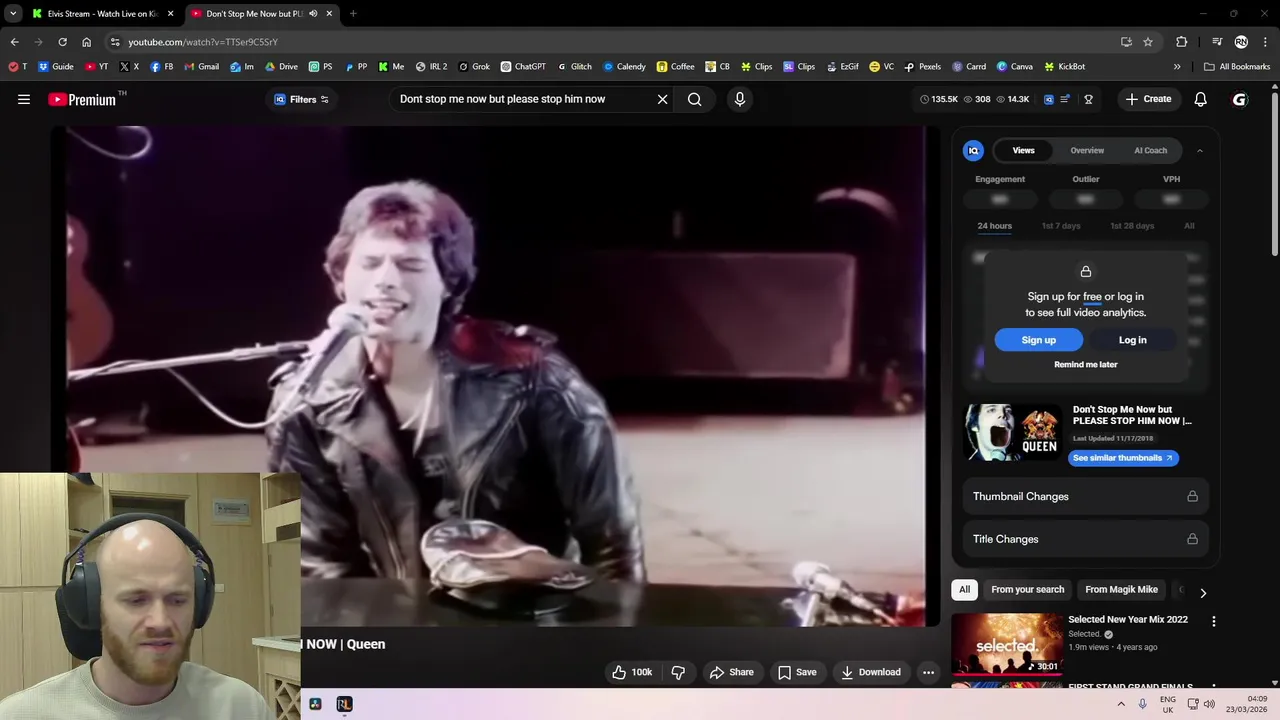
Task: Run search with the magnifier button
Action: click(694, 99)
